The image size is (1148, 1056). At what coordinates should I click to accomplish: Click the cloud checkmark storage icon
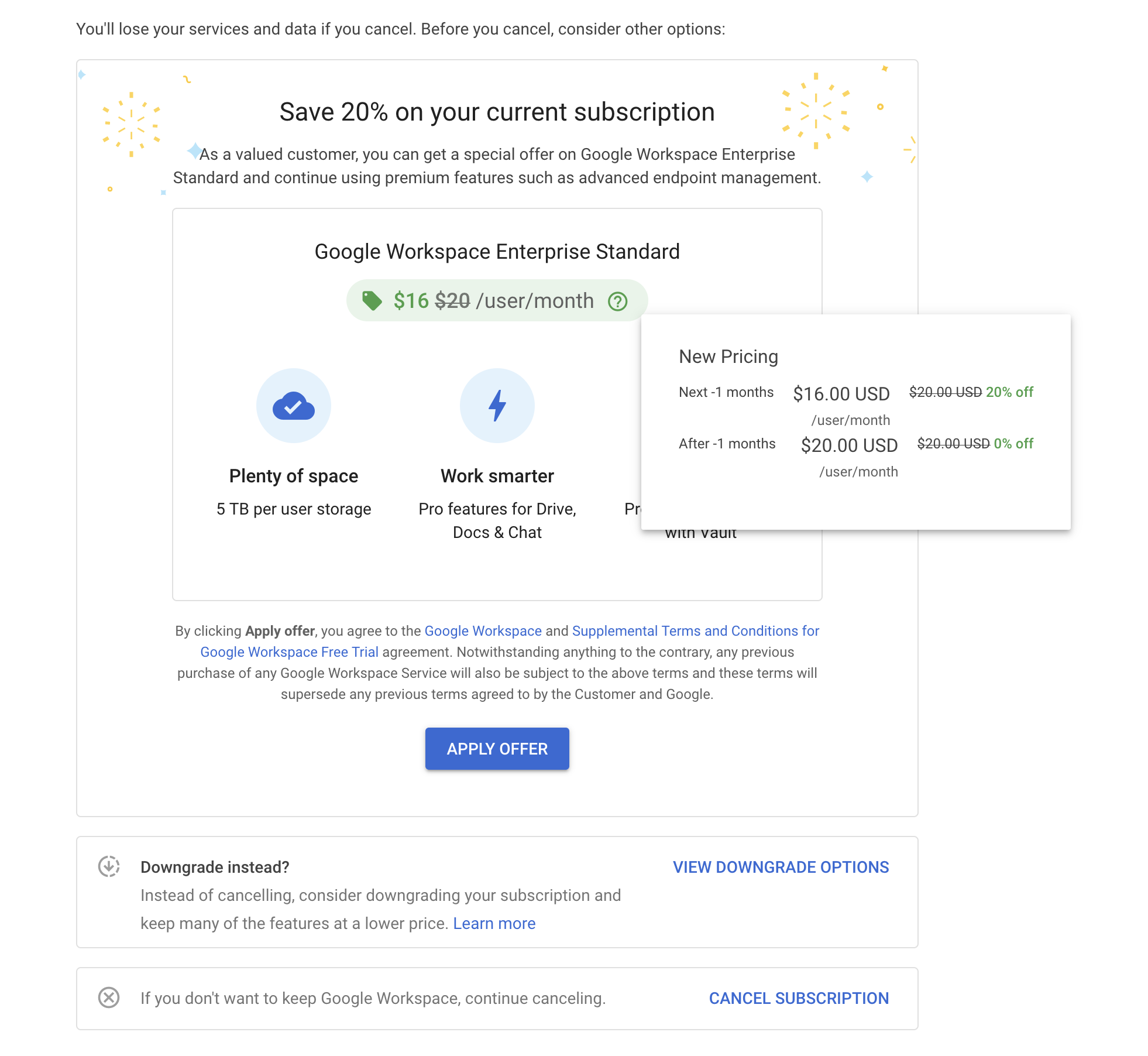[294, 406]
